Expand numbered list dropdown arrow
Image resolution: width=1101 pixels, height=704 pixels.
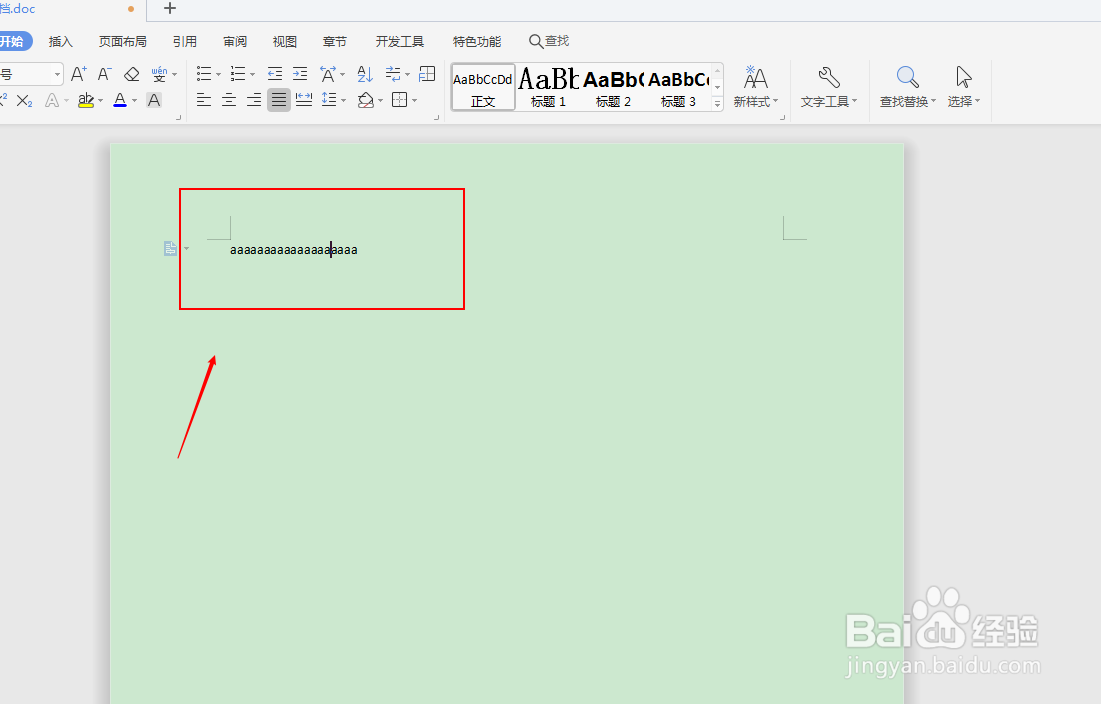[253, 74]
